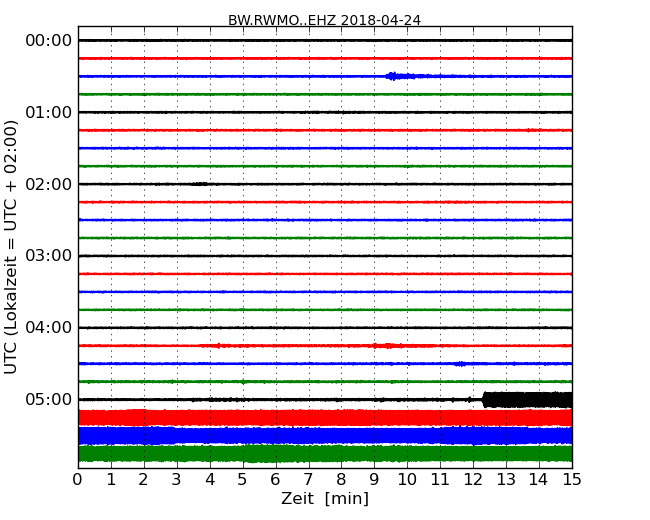
Task: Click the 01:00 time label
Action: [x=49, y=112]
